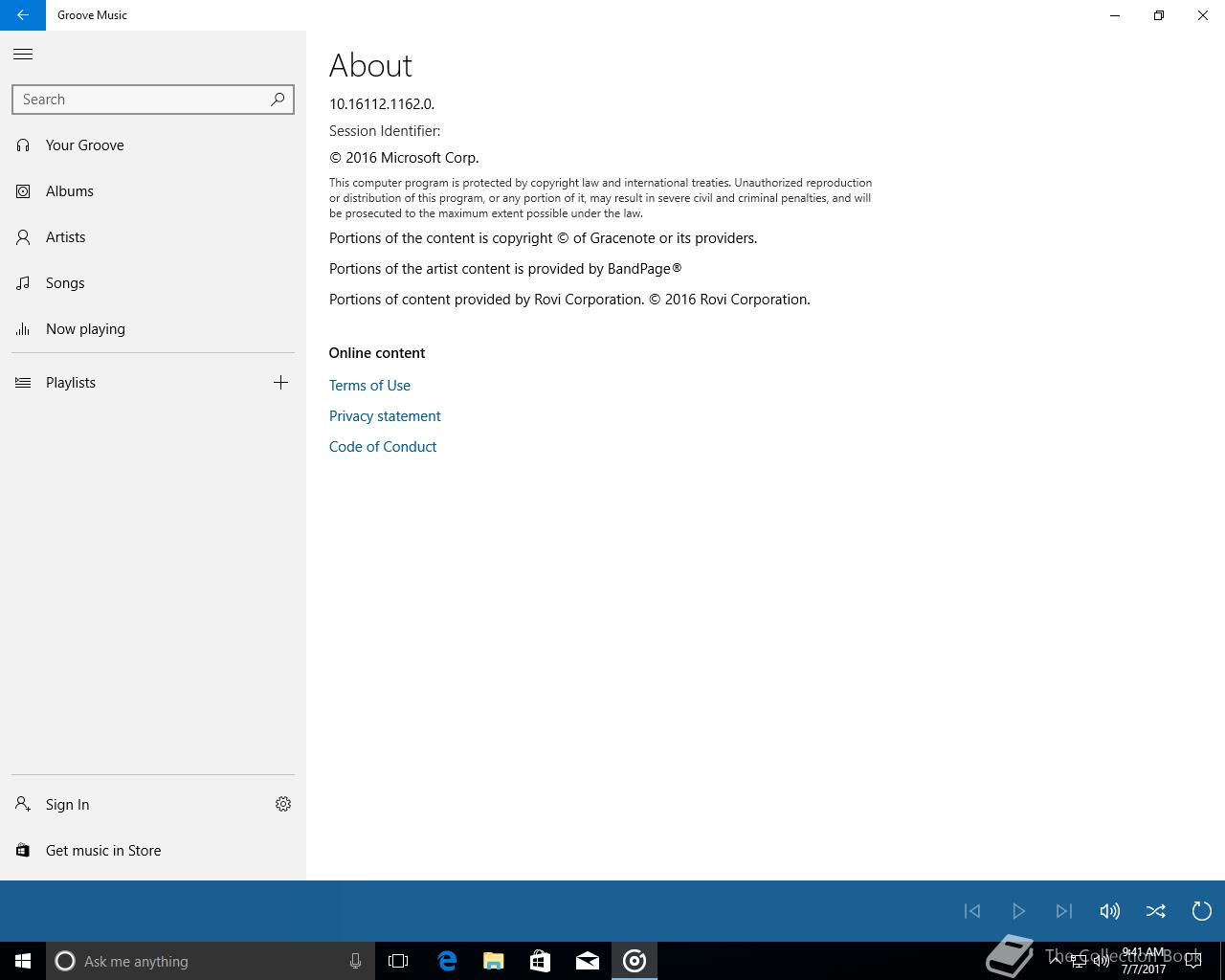Click Groove Music taskbar icon
The image size is (1225, 980).
[635, 961]
